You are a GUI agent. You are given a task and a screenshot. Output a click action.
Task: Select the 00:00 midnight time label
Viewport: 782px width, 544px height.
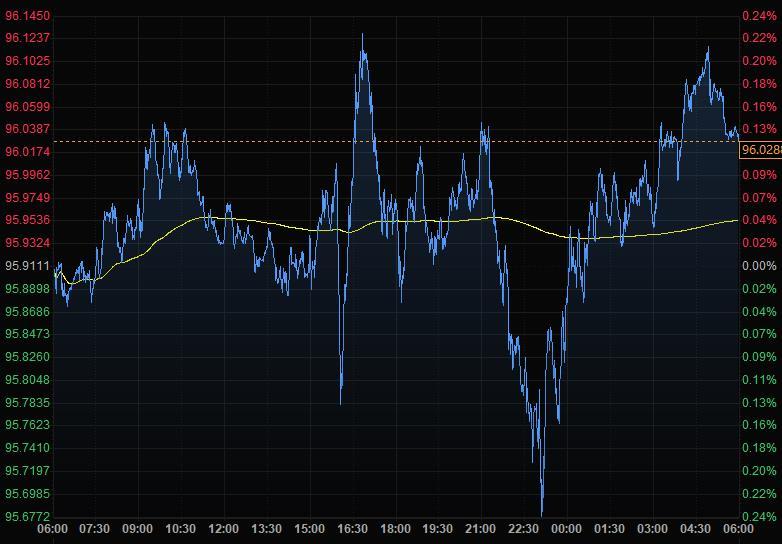pyautogui.click(x=566, y=529)
